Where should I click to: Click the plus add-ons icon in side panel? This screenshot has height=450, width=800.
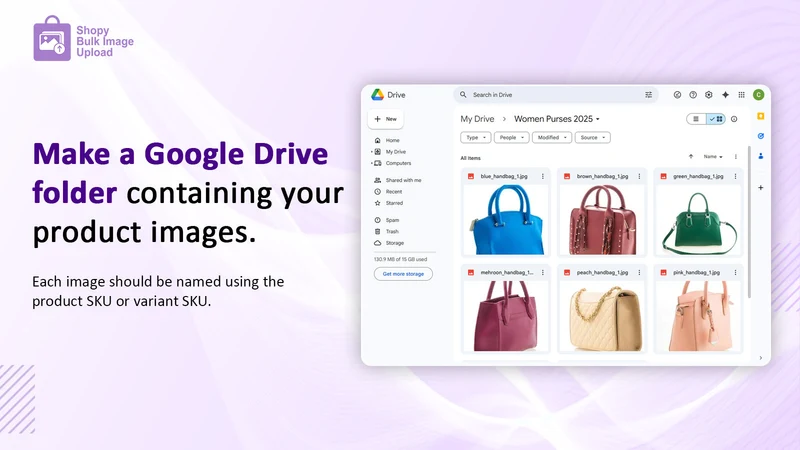[761, 188]
